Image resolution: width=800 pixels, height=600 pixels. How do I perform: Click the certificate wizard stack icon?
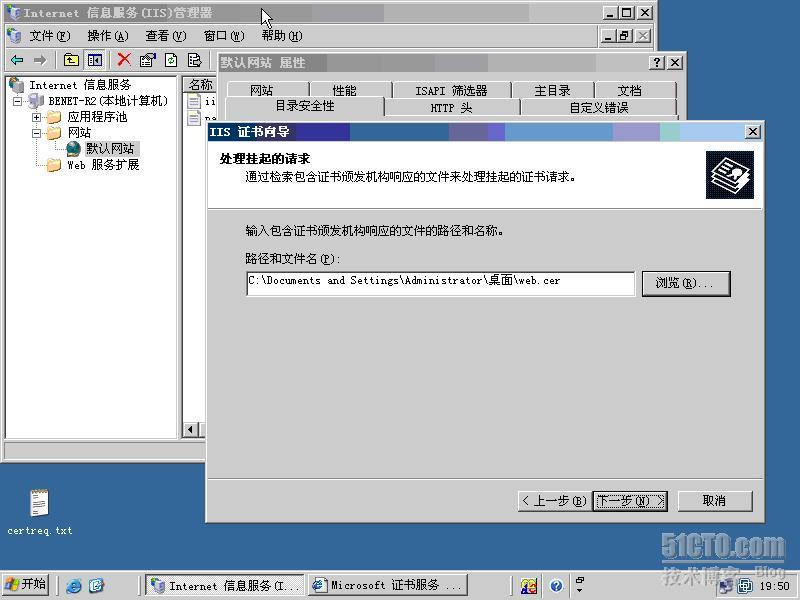click(x=730, y=175)
